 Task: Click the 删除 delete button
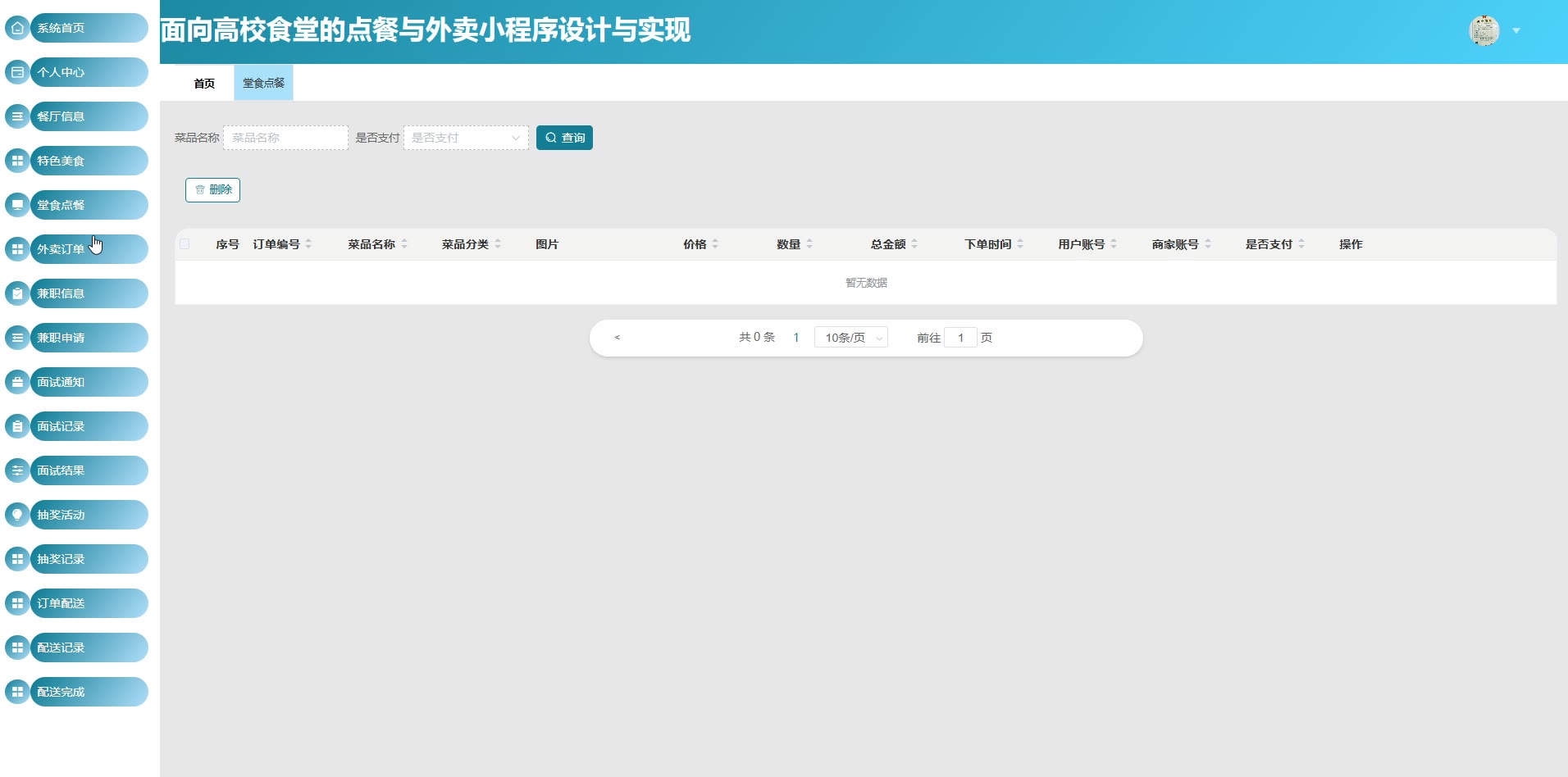pos(212,189)
